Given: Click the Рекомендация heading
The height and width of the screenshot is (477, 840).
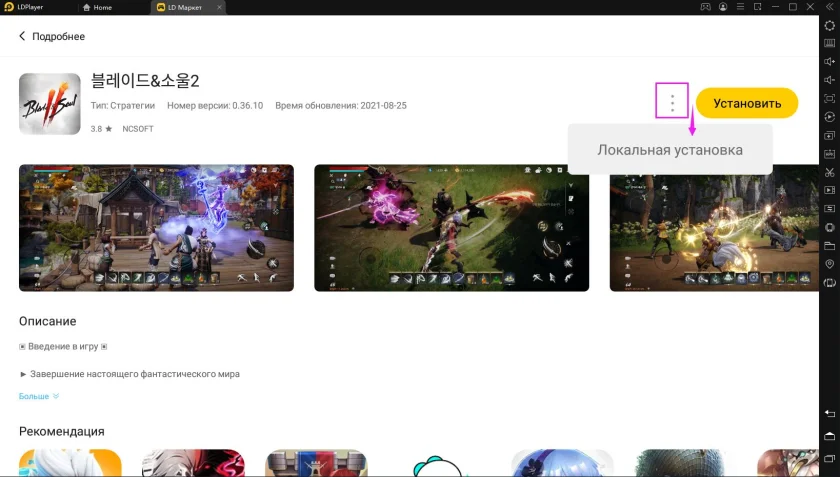Looking at the screenshot, I should pyautogui.click(x=62, y=431).
